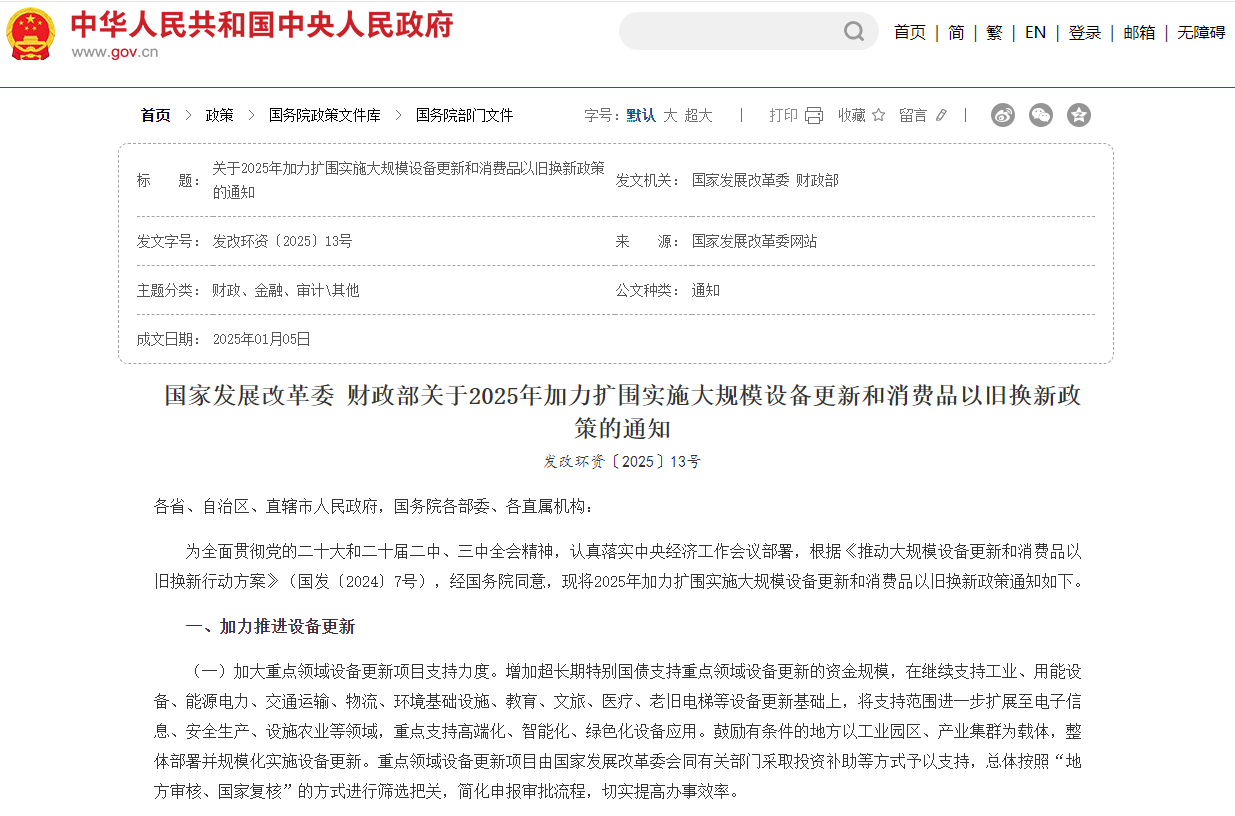Viewport: 1235px width, 816px height.
Task: Open the 邮箱 mailbox link
Action: 1139,33
